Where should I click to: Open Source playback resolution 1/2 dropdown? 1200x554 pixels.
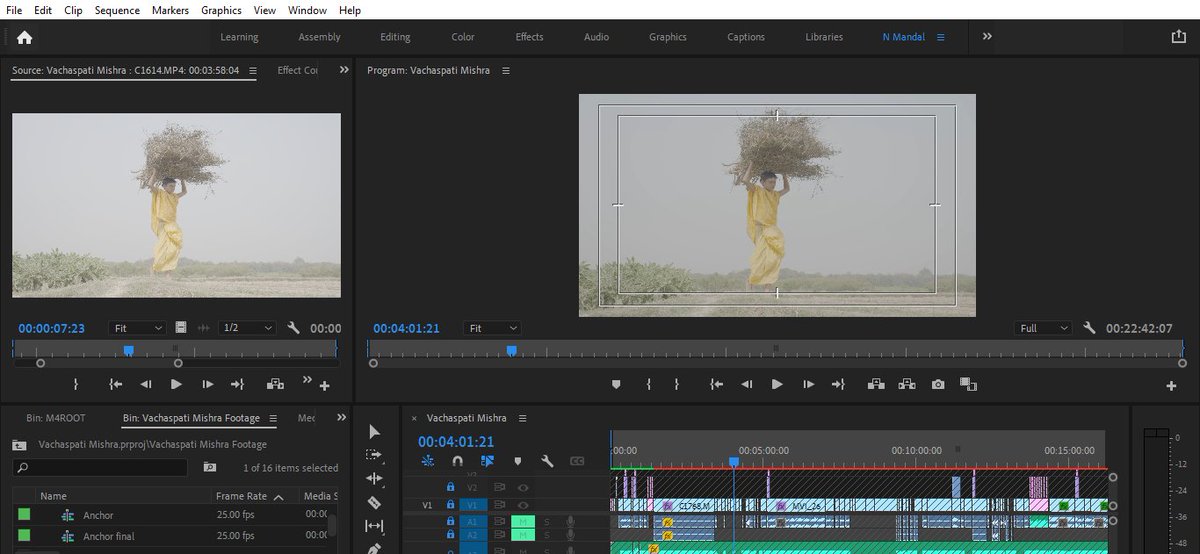(247, 328)
